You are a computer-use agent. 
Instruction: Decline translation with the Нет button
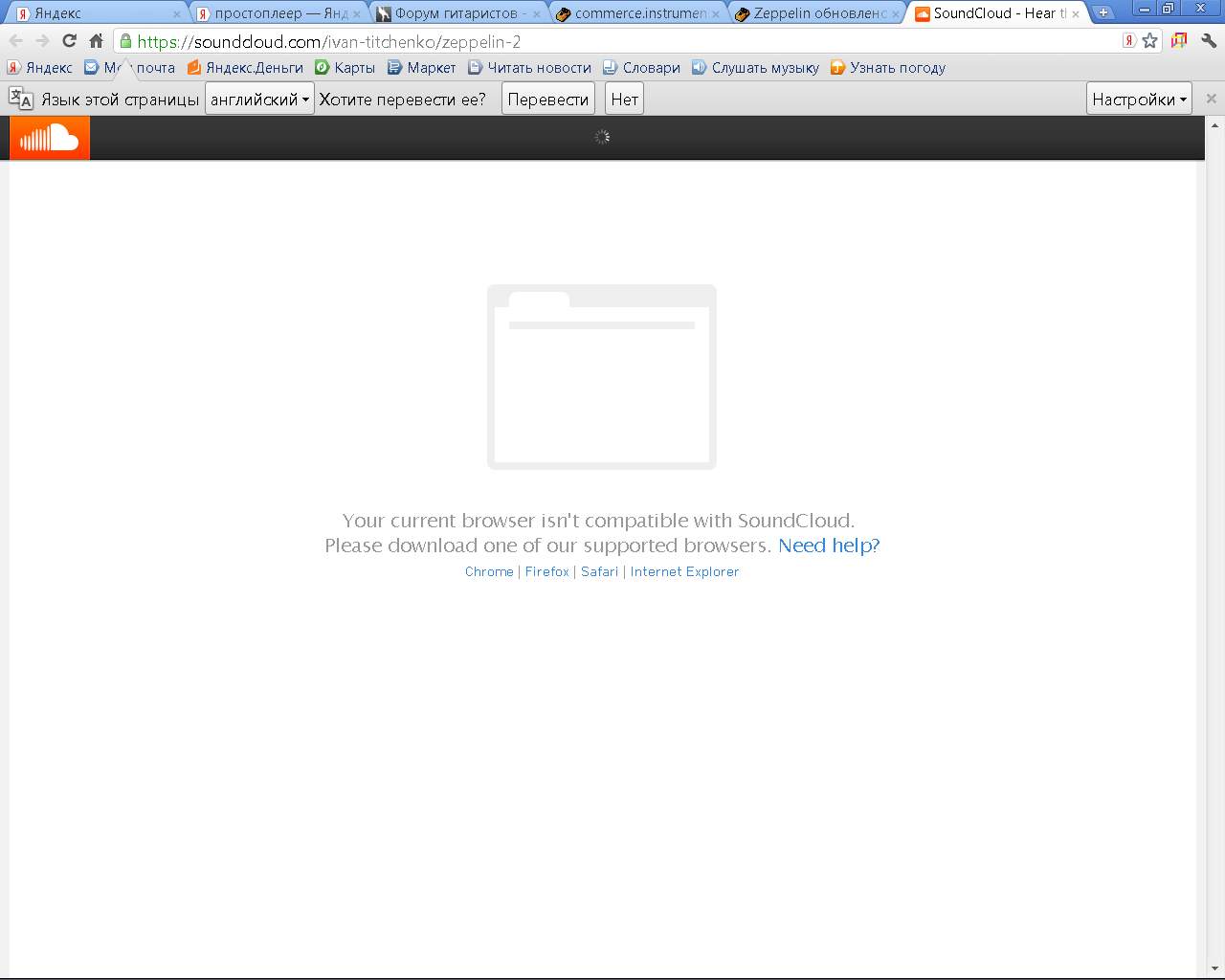coord(624,99)
